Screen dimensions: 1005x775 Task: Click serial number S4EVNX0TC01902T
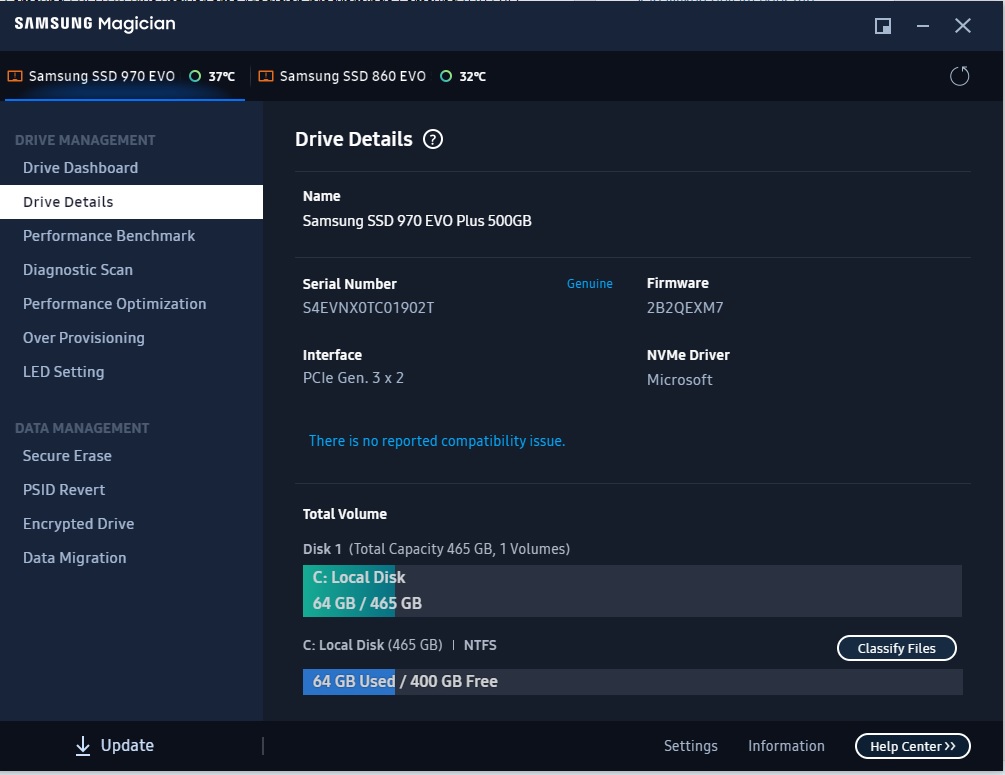click(368, 308)
